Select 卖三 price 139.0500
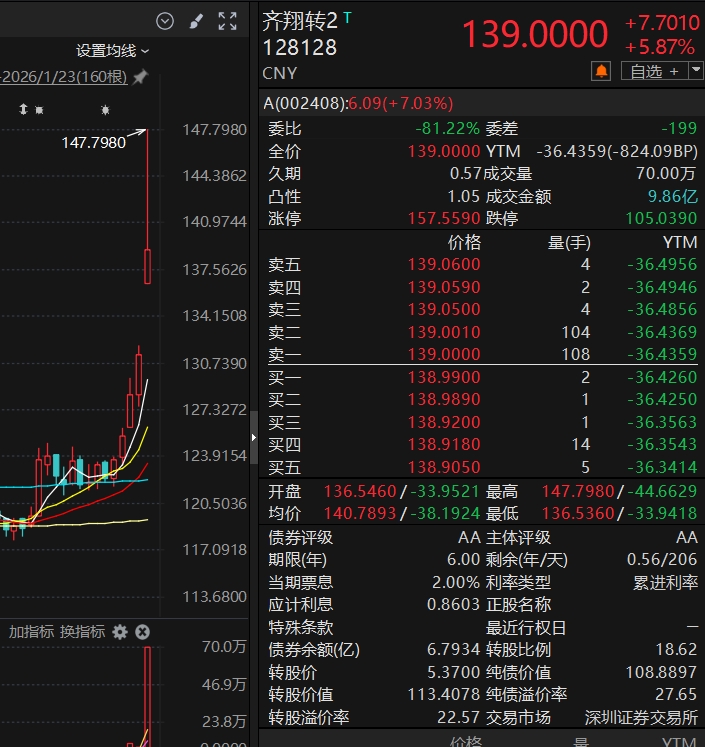 tap(444, 309)
